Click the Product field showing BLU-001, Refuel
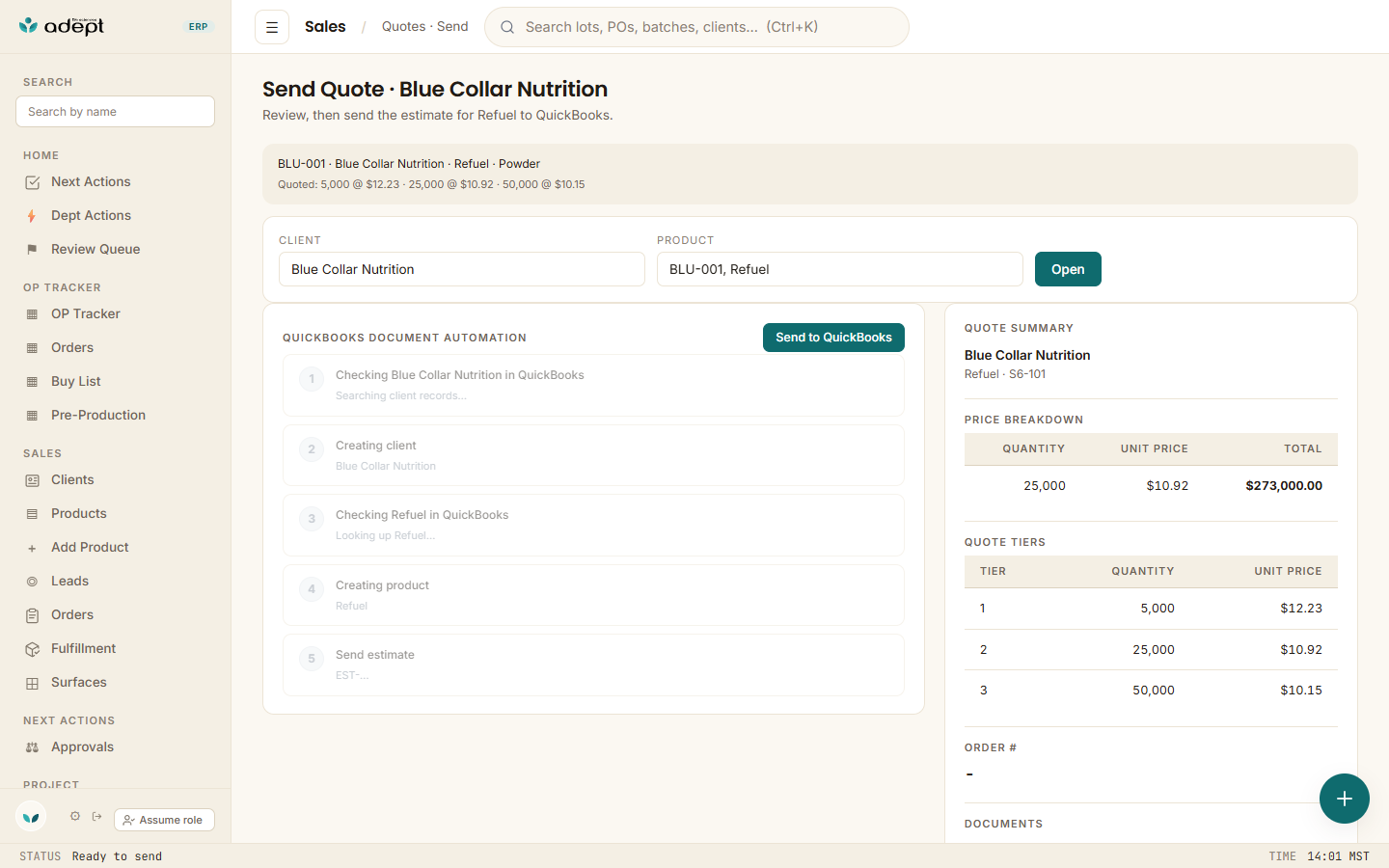 pyautogui.click(x=840, y=269)
